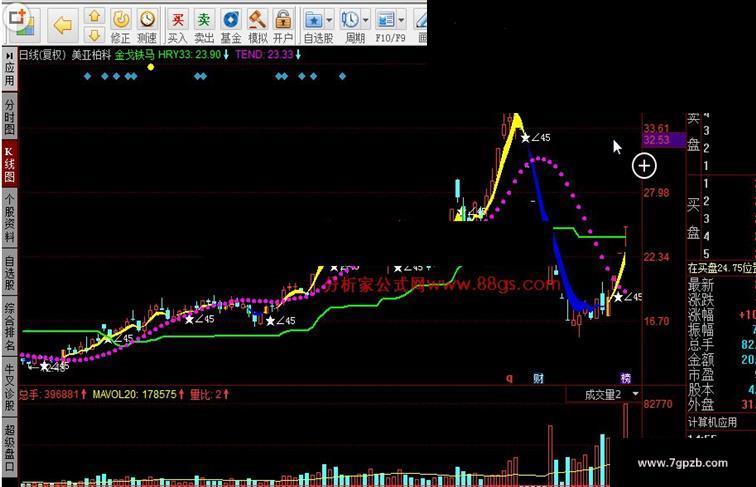Click the 振幅 row in the quote panel

[x=721, y=330]
